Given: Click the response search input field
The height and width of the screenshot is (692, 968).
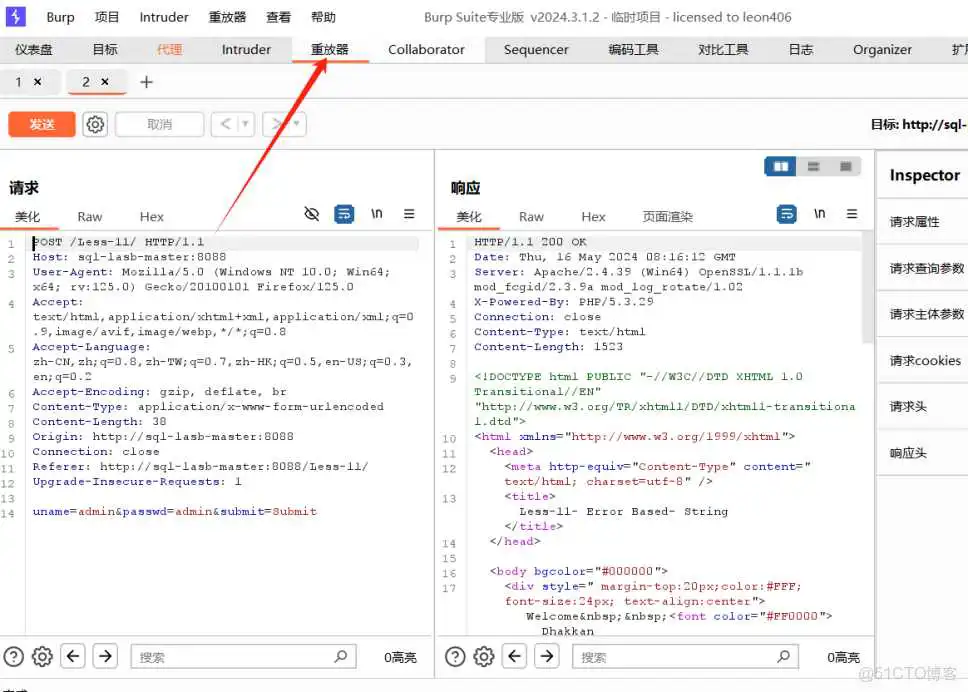Looking at the screenshot, I should pyautogui.click(x=685, y=656).
